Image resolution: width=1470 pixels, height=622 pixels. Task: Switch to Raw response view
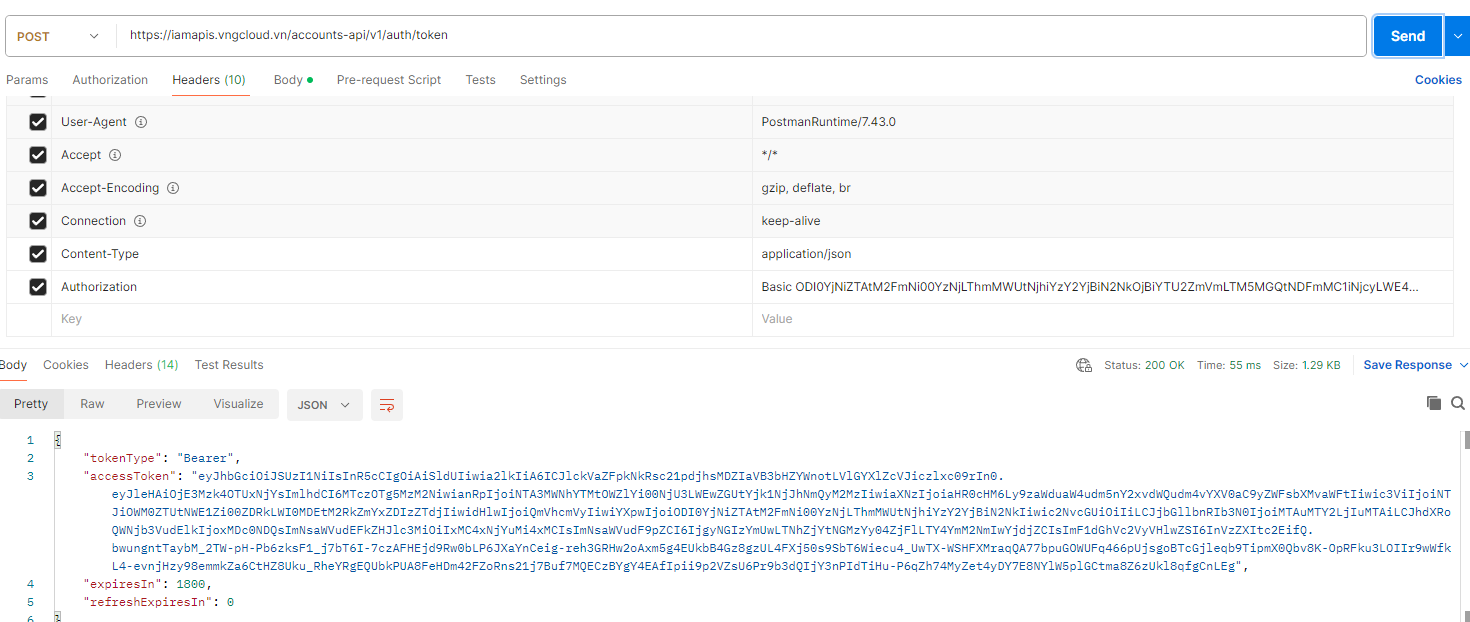pyautogui.click(x=92, y=404)
